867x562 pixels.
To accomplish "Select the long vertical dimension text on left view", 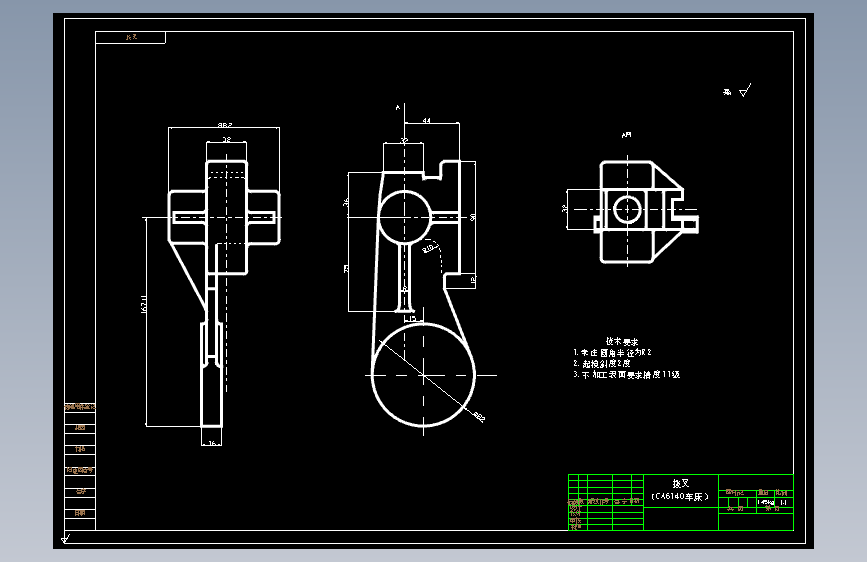I will pyautogui.click(x=144, y=304).
